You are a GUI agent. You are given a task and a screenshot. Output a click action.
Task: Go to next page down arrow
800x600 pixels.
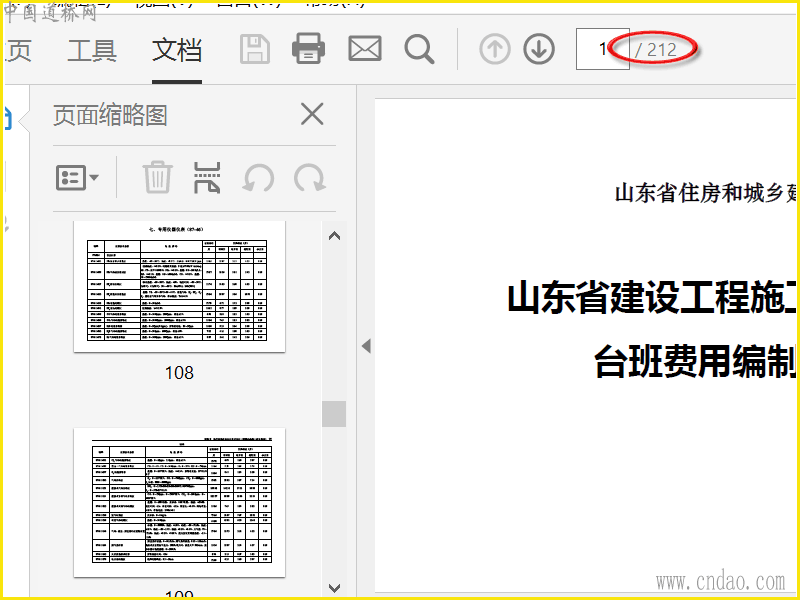(x=539, y=49)
